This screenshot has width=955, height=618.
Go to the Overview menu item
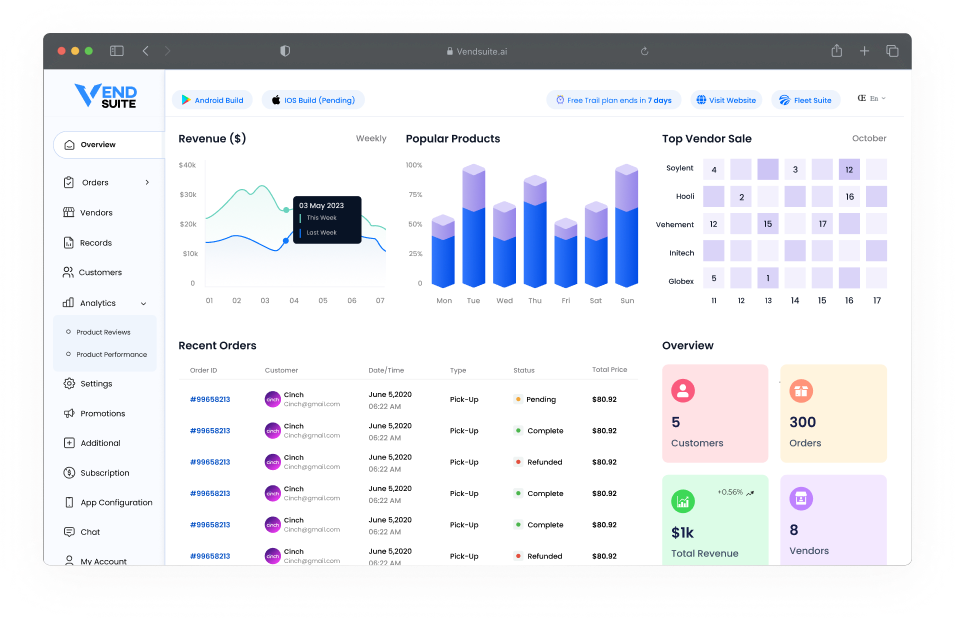[98, 145]
